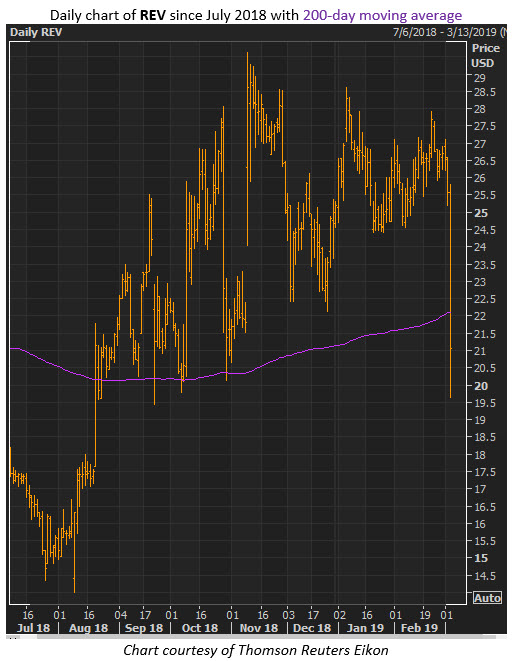Click the 23.5 price axis value
516x661 pixels.
pos(484,265)
